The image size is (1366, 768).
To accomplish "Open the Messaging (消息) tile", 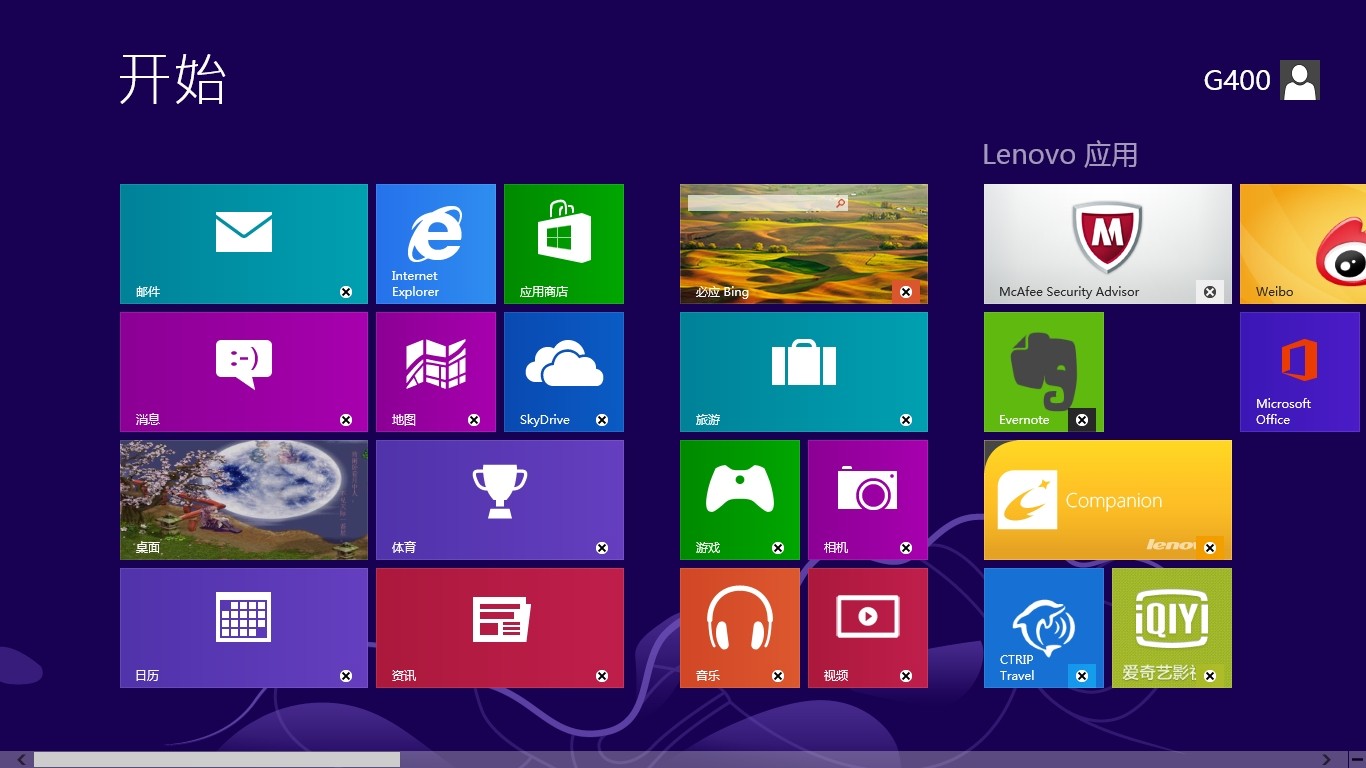I will click(244, 372).
